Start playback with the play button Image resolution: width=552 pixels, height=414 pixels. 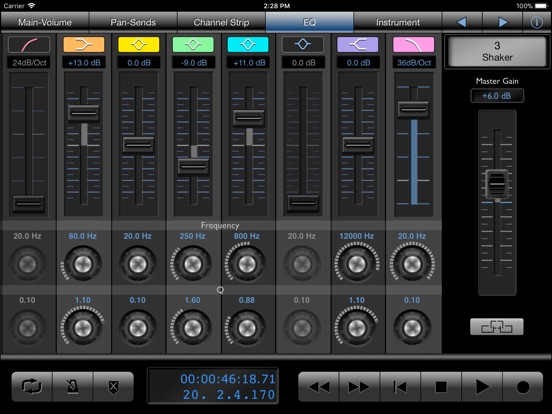(x=482, y=387)
